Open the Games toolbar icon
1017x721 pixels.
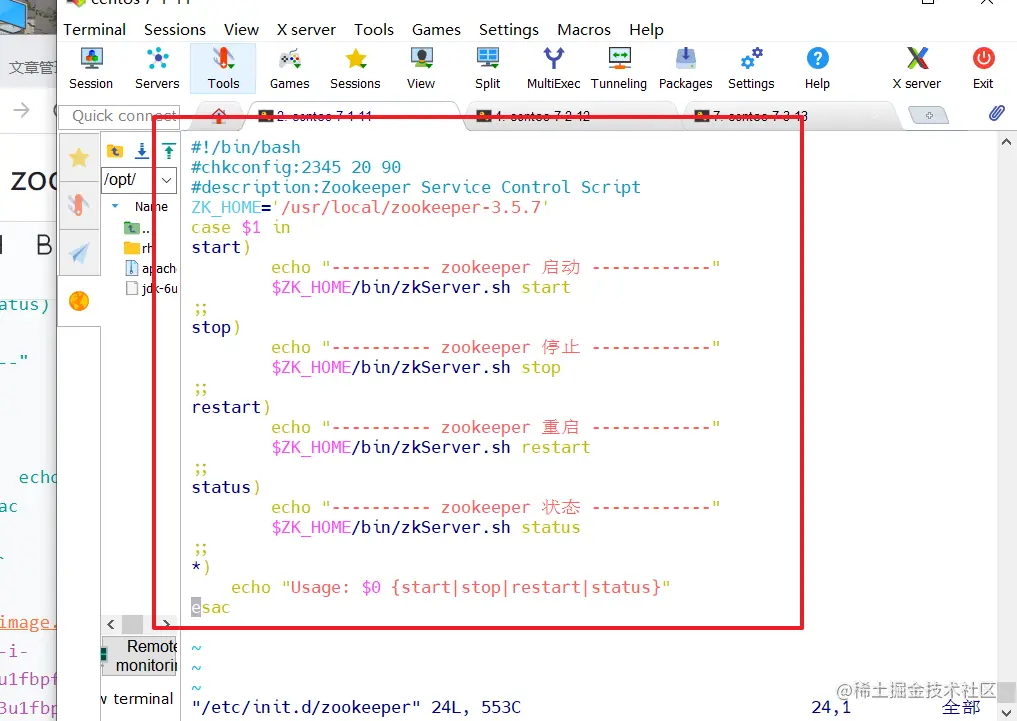289,69
